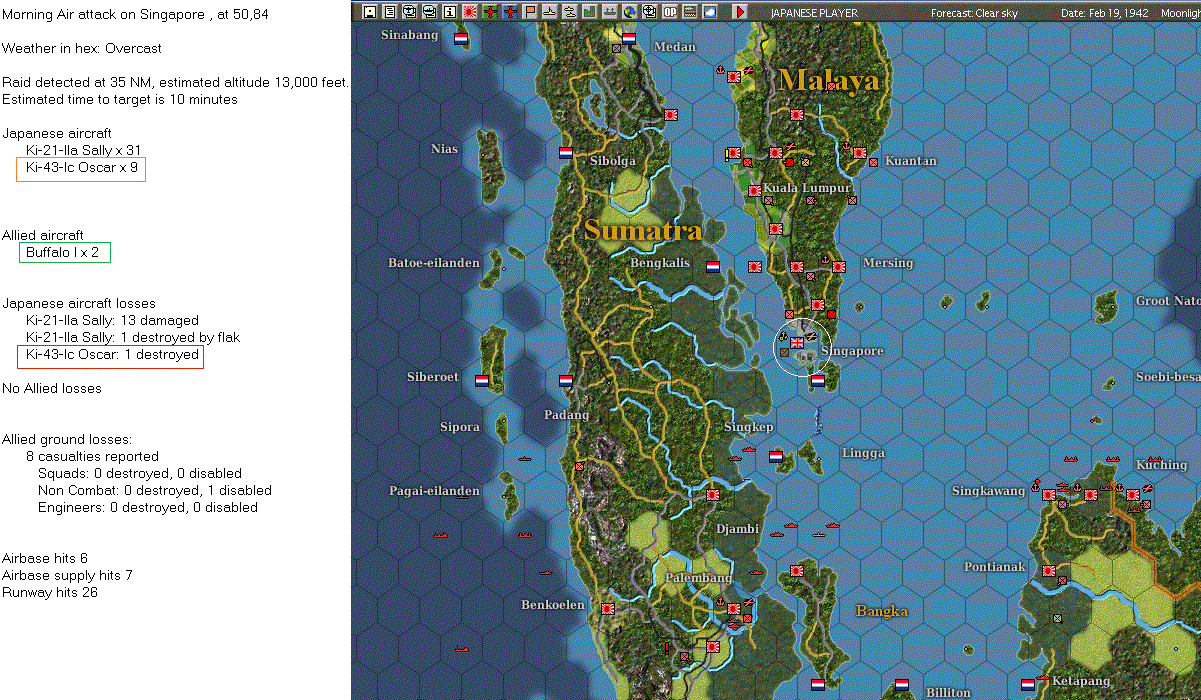Click the Japanese rising sun toolbar icon
This screenshot has width=1201, height=700.
[470, 12]
